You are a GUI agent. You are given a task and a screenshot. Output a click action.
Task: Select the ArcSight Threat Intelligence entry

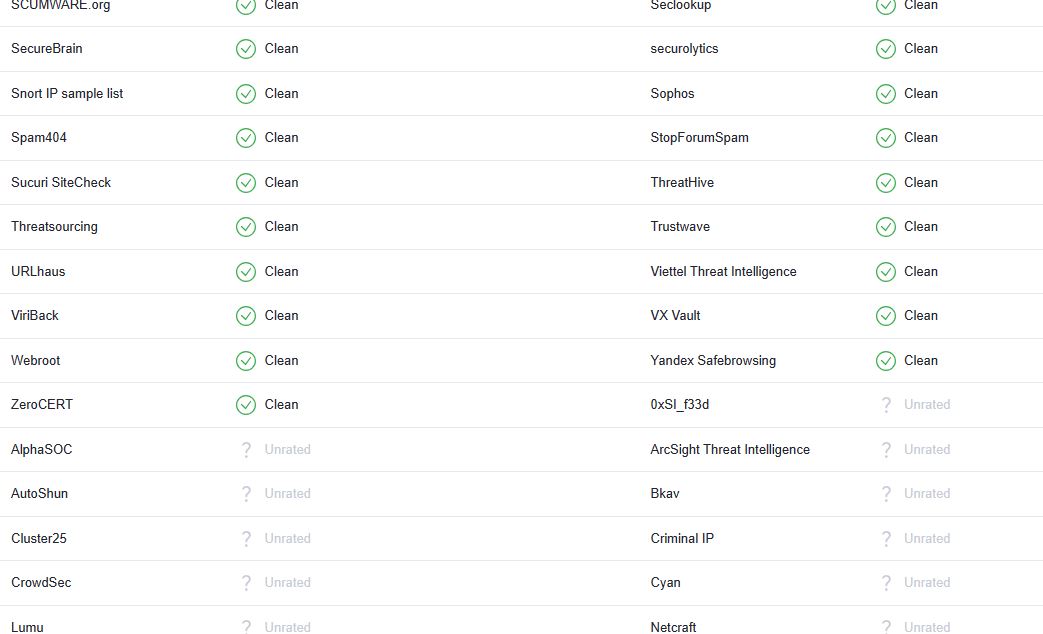[x=730, y=450]
